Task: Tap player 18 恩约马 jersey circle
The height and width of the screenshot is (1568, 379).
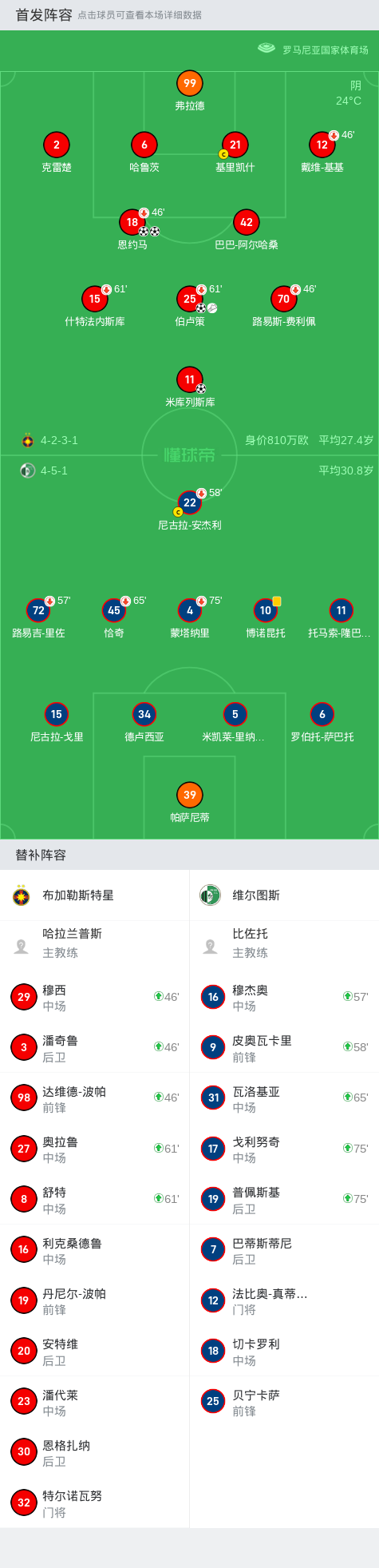Action: [x=132, y=222]
